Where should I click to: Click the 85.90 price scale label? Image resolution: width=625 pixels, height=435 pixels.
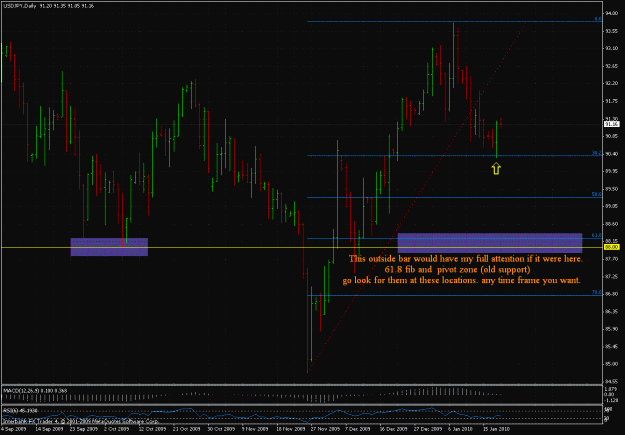pyautogui.click(x=611, y=329)
